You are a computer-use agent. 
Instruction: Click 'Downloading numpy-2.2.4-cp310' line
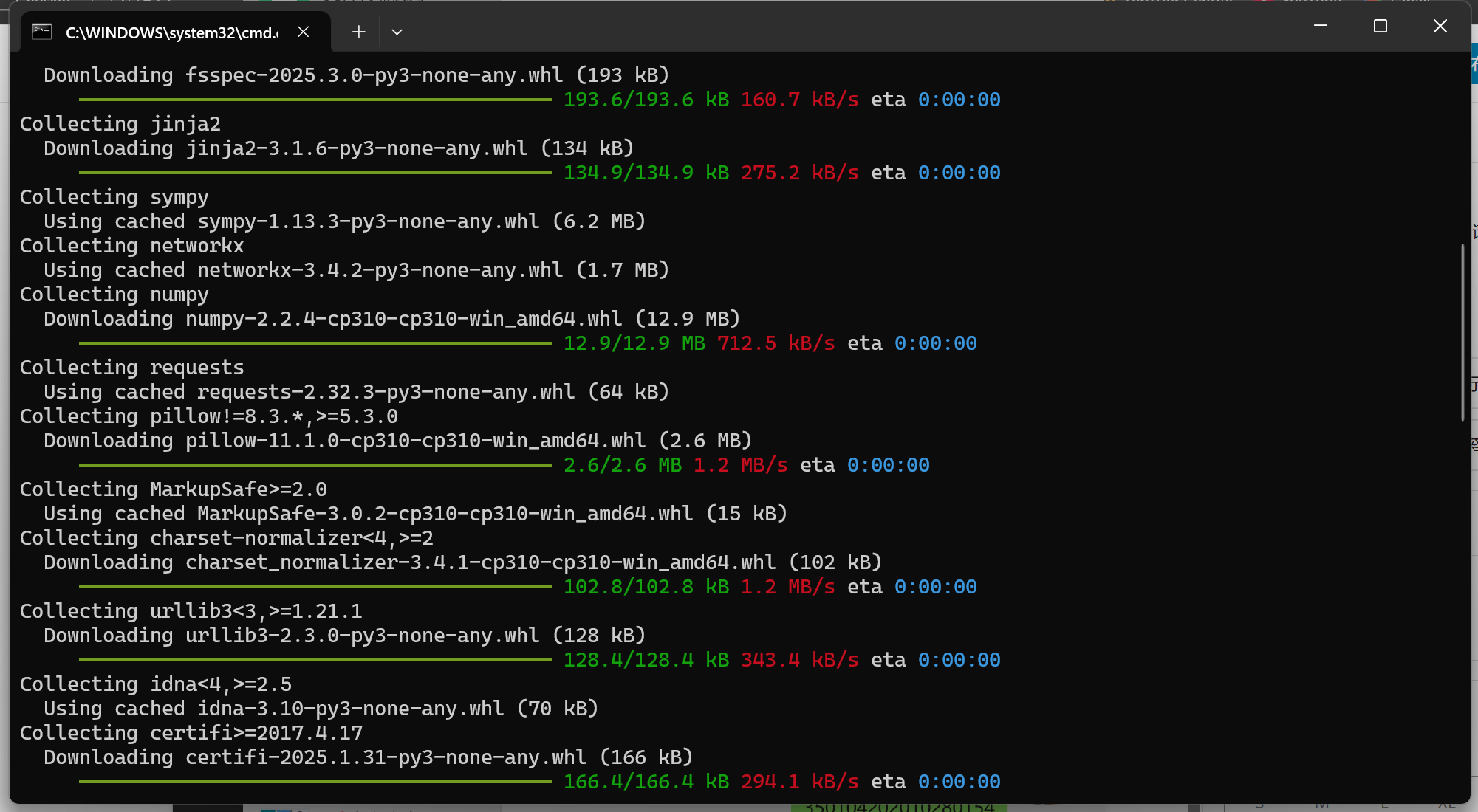pyautogui.click(x=392, y=319)
